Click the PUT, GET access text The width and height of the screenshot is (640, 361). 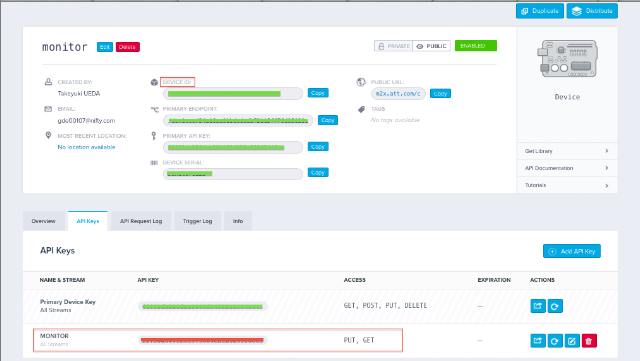(359, 340)
